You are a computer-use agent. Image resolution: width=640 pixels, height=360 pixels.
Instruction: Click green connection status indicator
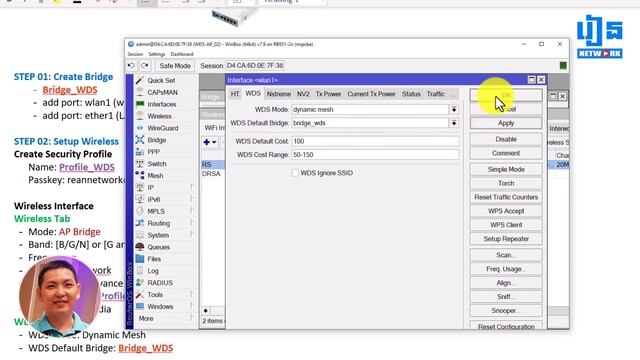click(563, 65)
